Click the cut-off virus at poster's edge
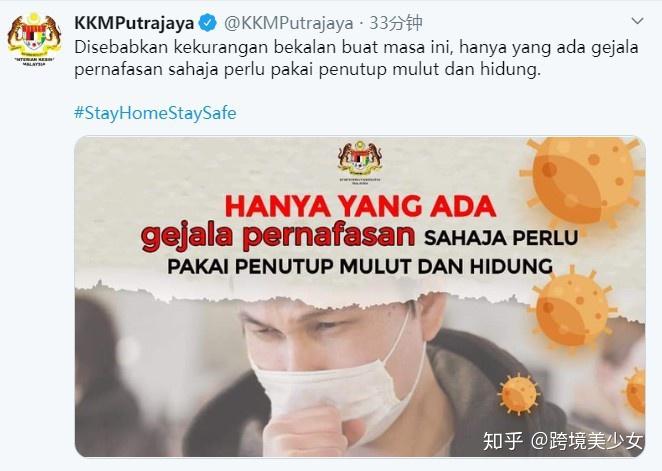 tap(635, 391)
